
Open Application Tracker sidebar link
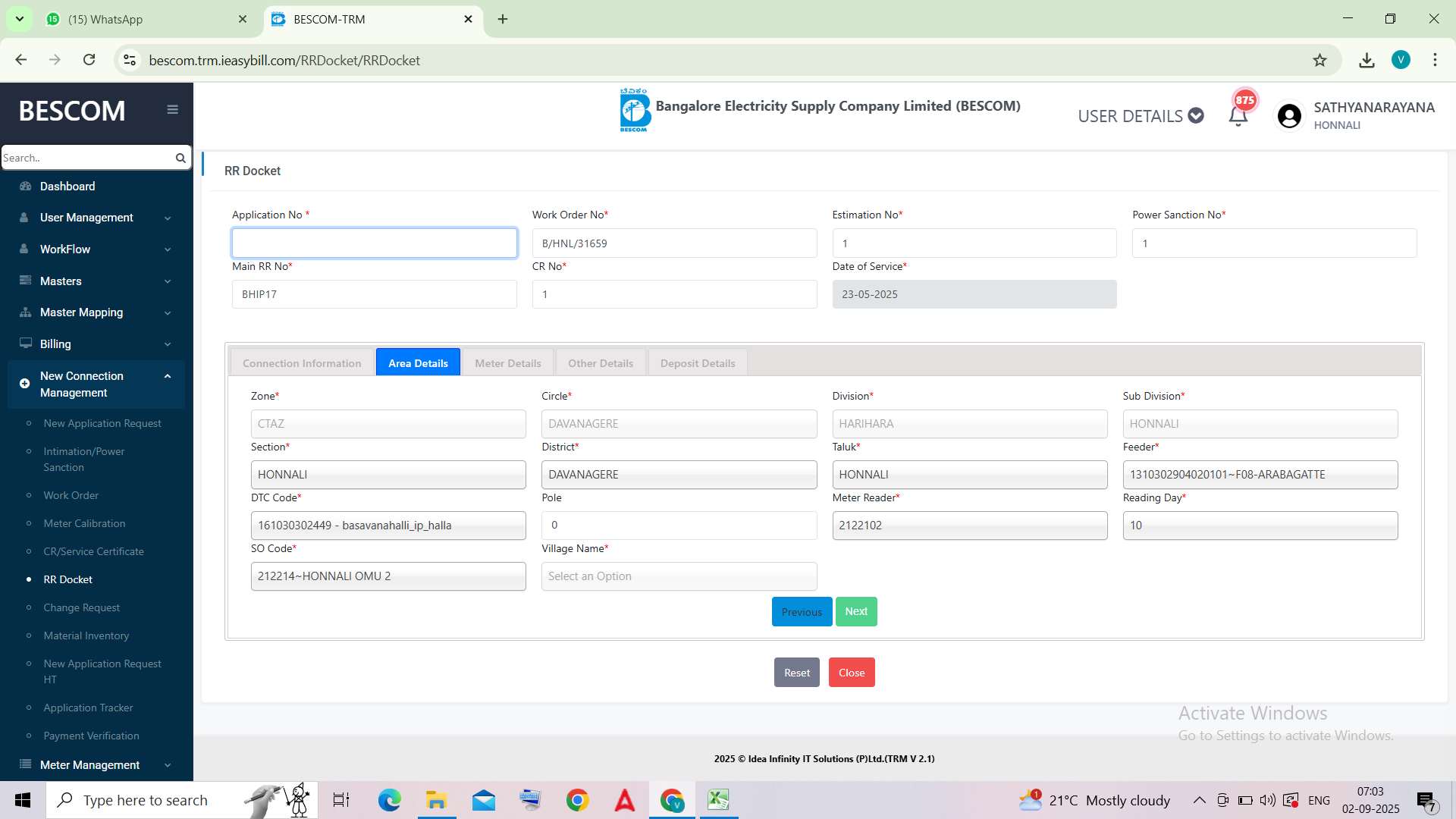88,708
